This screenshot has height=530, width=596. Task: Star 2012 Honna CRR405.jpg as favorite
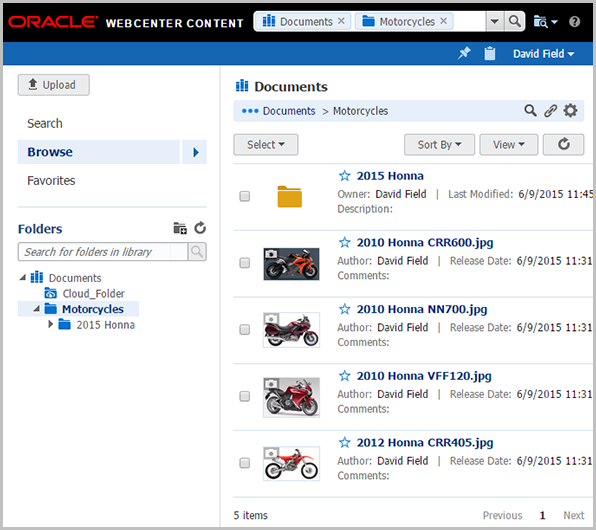[x=344, y=442]
